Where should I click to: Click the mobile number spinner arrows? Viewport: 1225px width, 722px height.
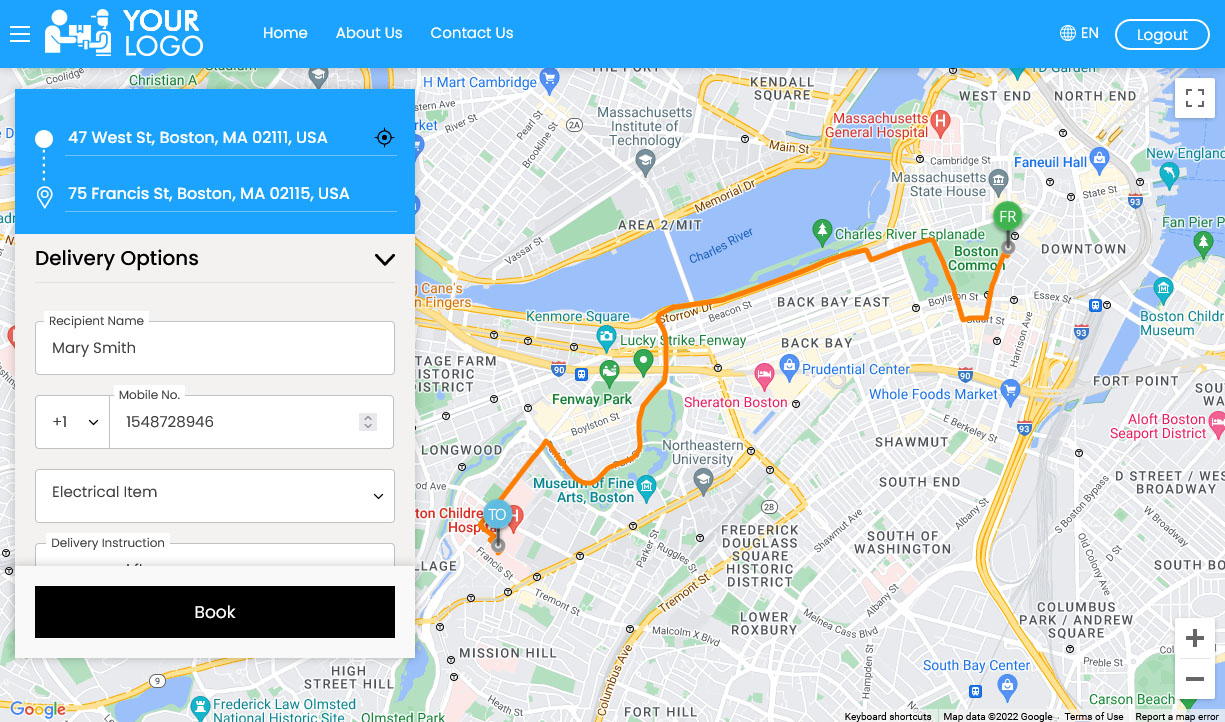(368, 422)
